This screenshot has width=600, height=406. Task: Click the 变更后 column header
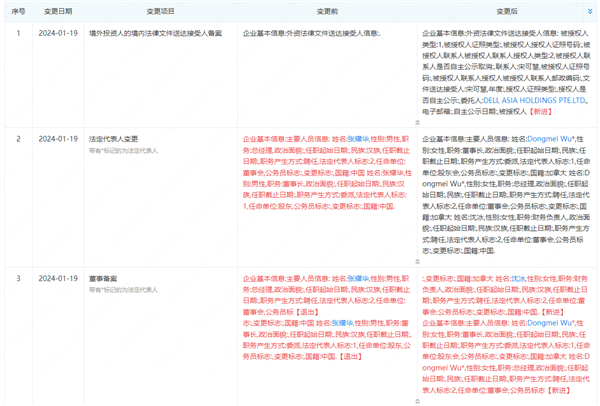pos(506,9)
